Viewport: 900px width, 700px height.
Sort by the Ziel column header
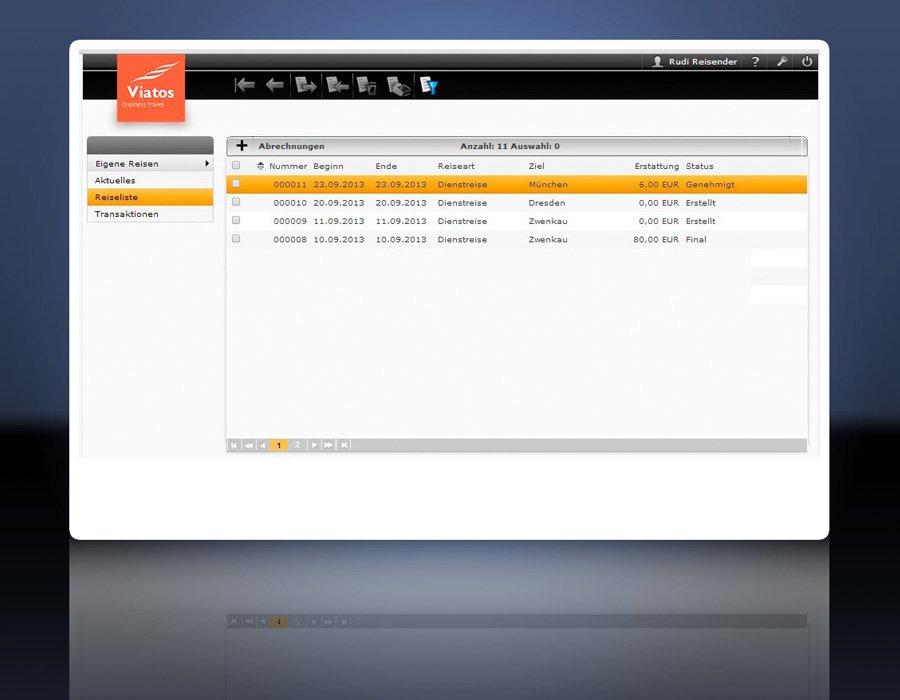pyautogui.click(x=537, y=166)
